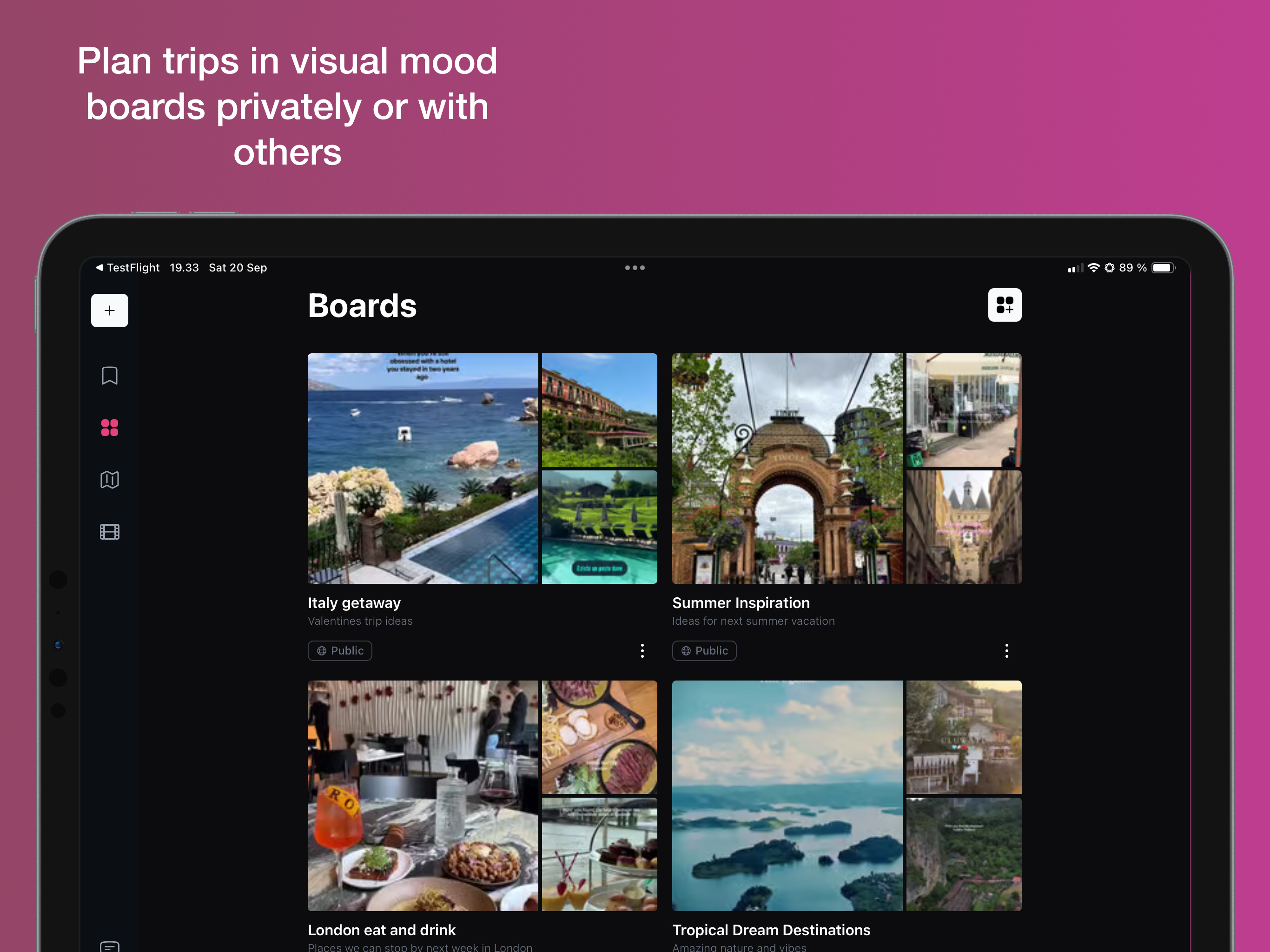
Task: Tap the Wi-Fi status icon
Action: coord(1094,268)
